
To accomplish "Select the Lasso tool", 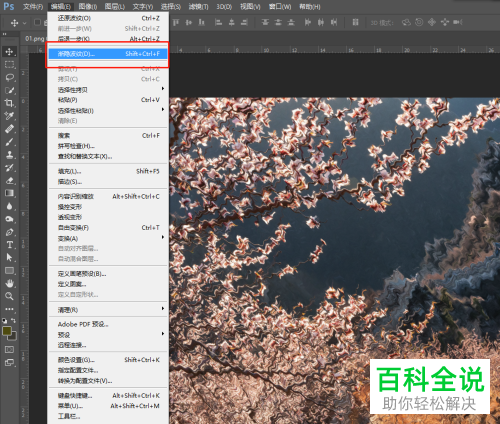I will click(9, 77).
